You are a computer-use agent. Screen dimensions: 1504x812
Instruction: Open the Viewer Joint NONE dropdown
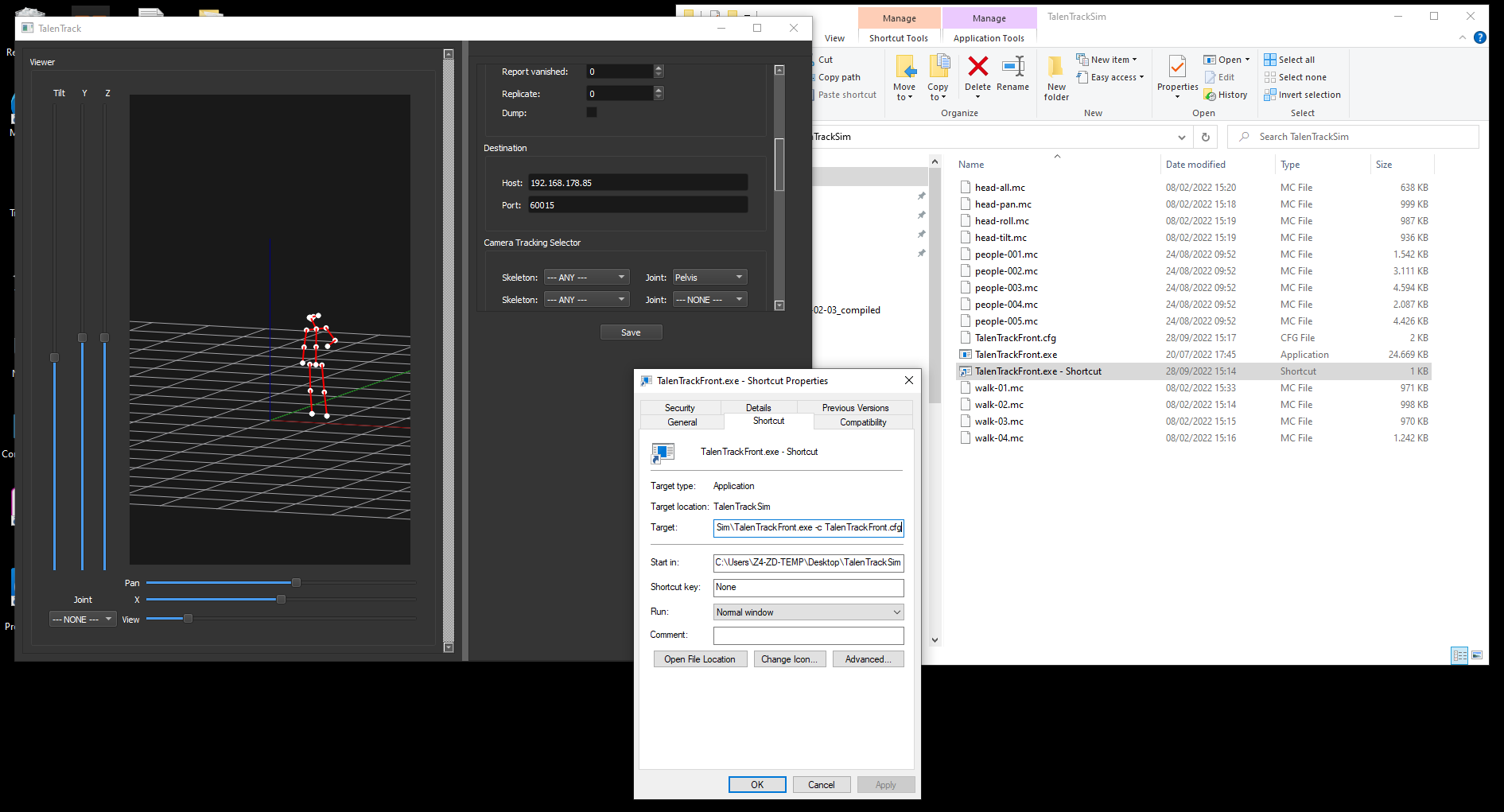pyautogui.click(x=83, y=620)
